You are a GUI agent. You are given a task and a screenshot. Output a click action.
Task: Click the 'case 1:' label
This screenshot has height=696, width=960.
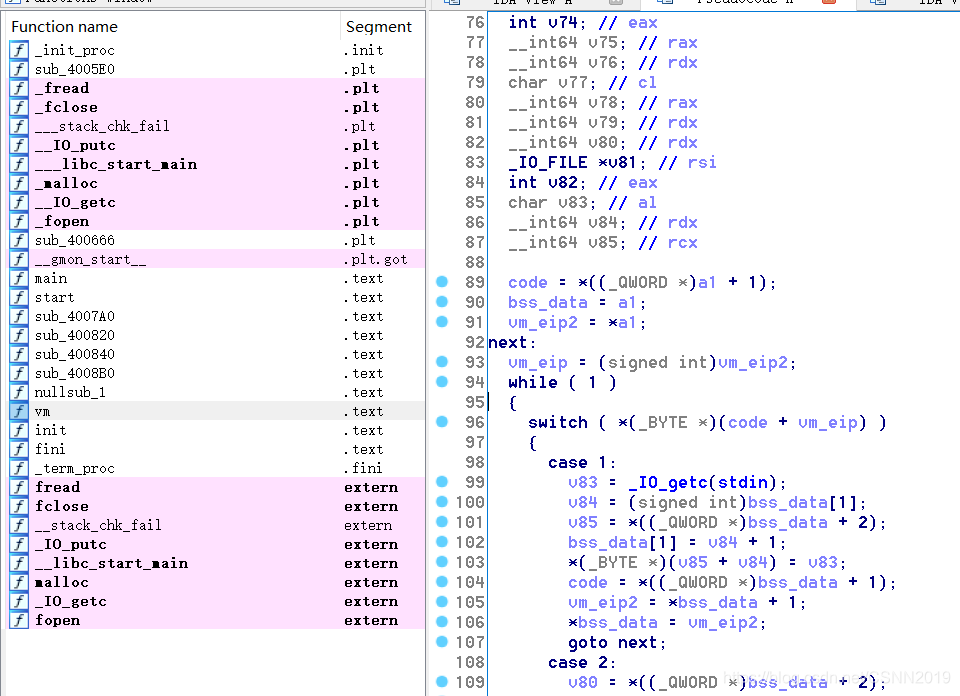tap(582, 462)
